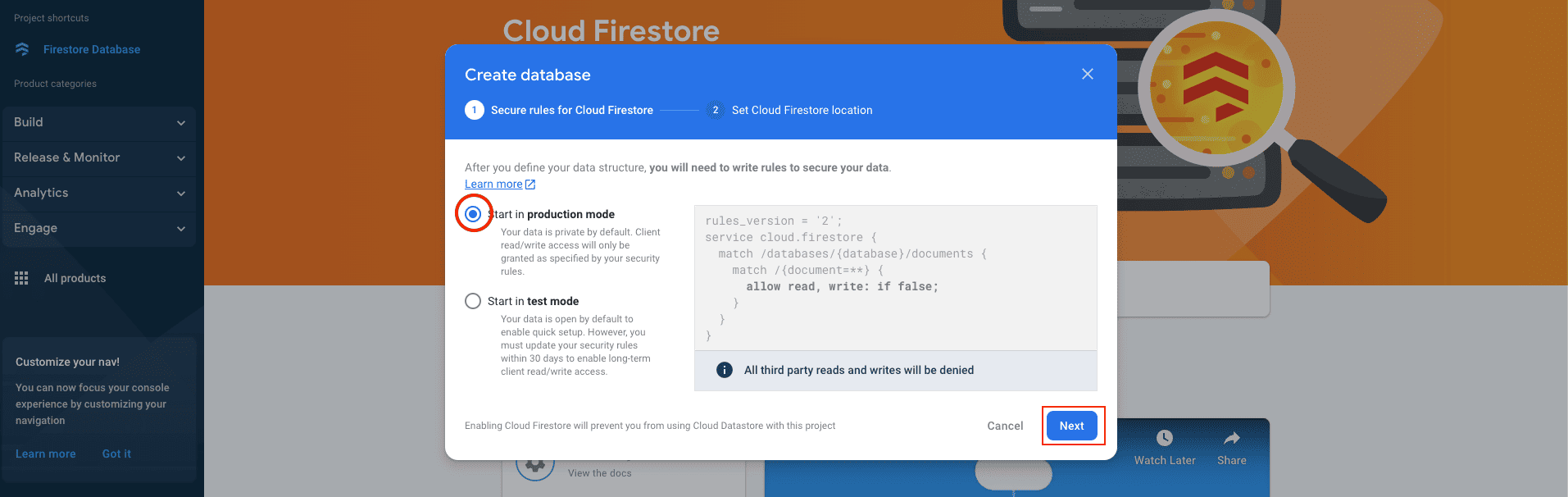The width and height of the screenshot is (1568, 497).
Task: Expand the Analytics category
Action: point(98,193)
